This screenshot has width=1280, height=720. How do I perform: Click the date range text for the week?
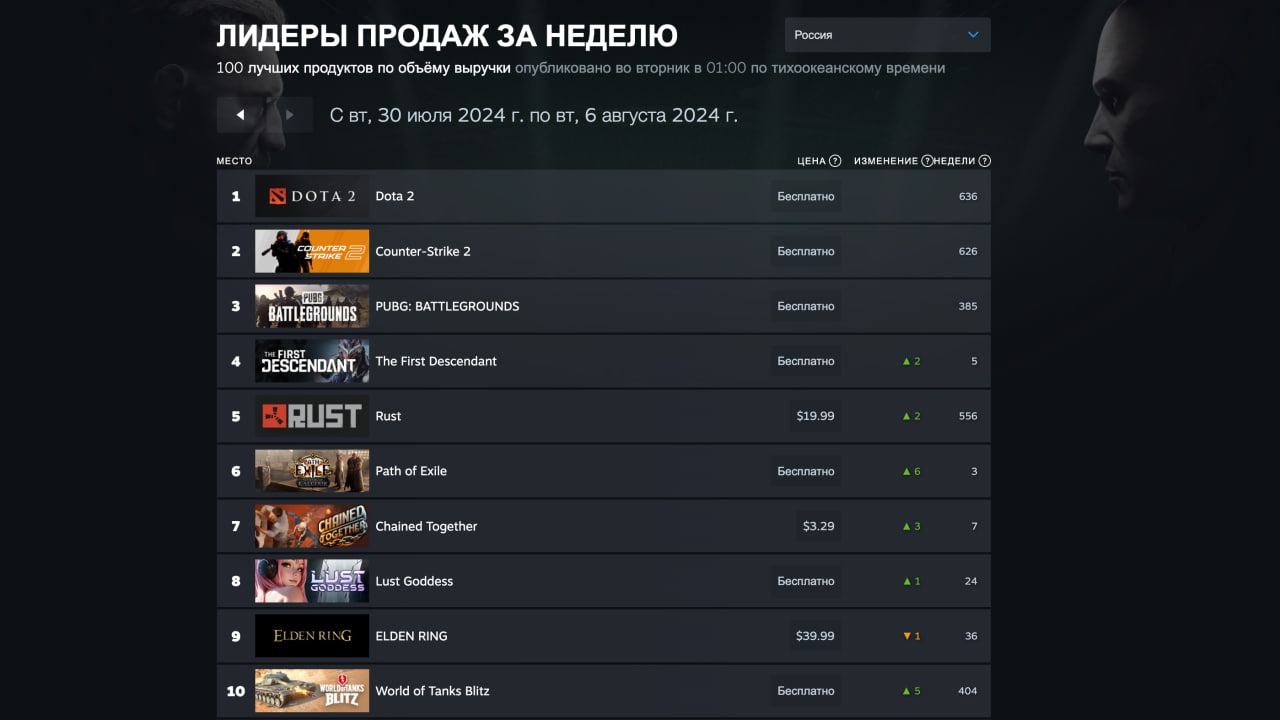[x=534, y=115]
